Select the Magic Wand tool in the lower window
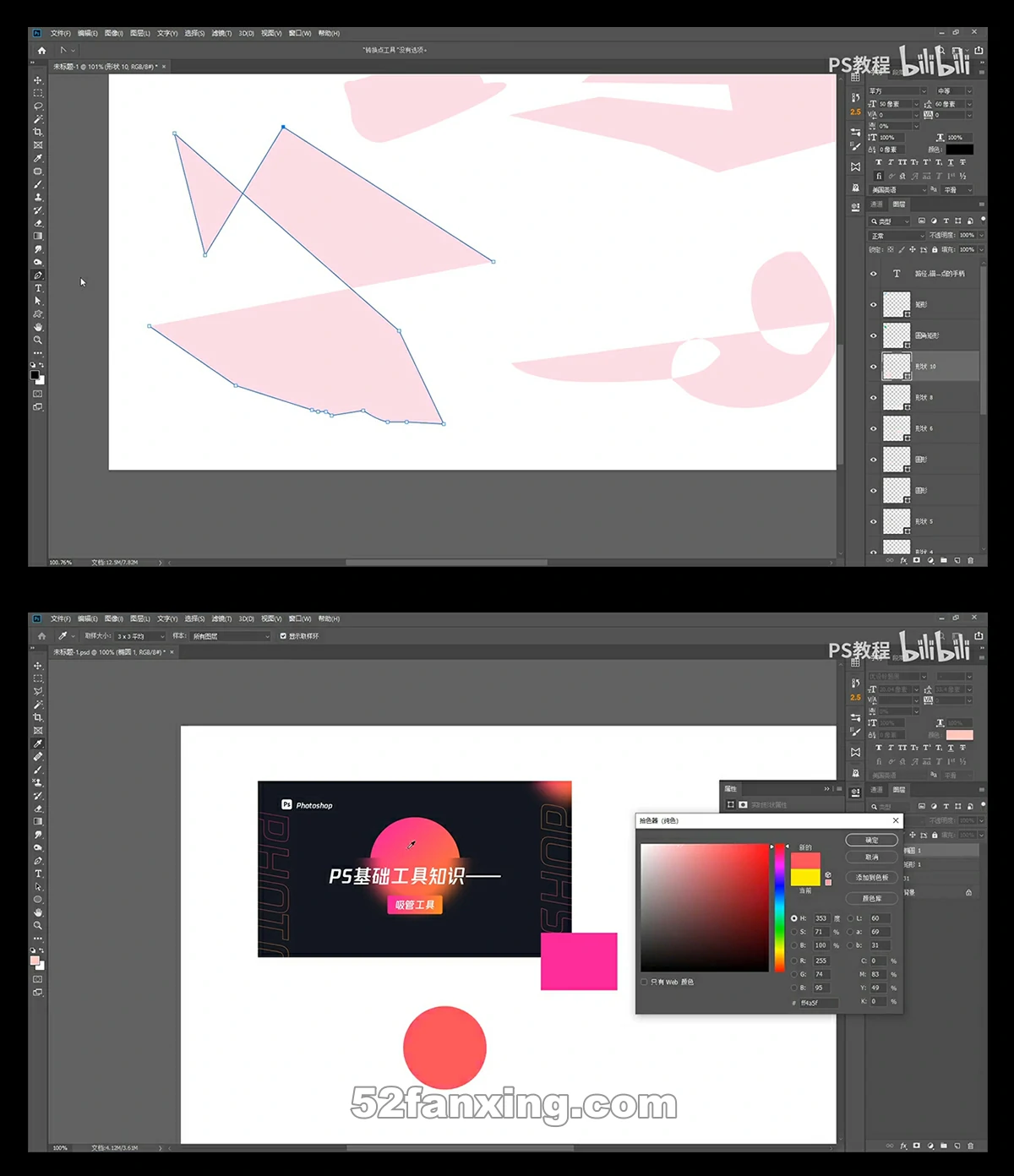This screenshot has height=1176, width=1014. pyautogui.click(x=38, y=705)
